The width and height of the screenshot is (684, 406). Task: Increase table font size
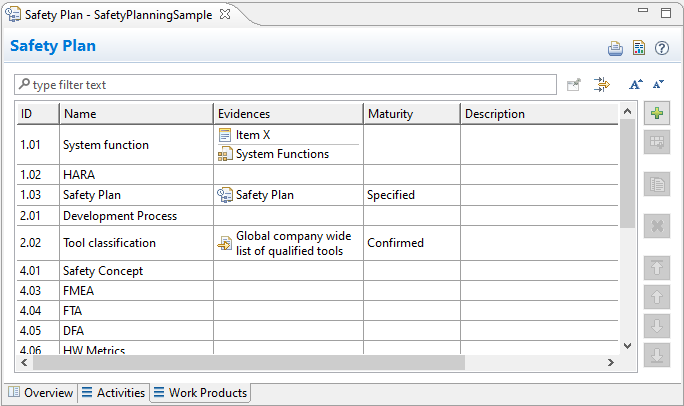(636, 85)
